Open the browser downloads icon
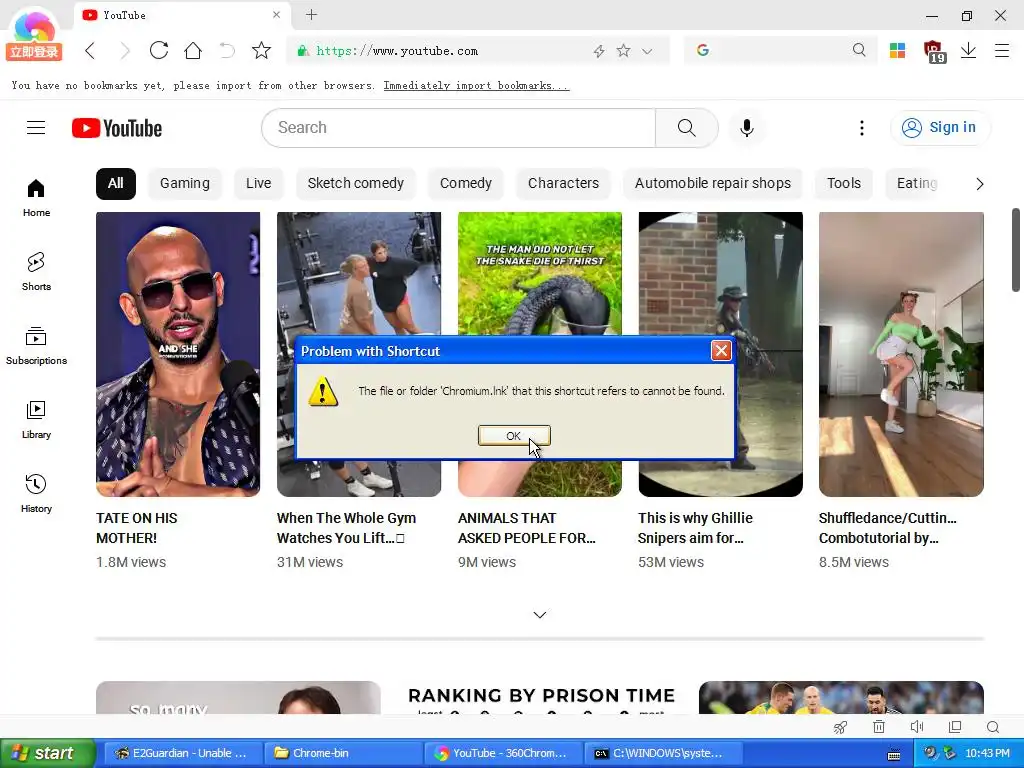 (968, 51)
